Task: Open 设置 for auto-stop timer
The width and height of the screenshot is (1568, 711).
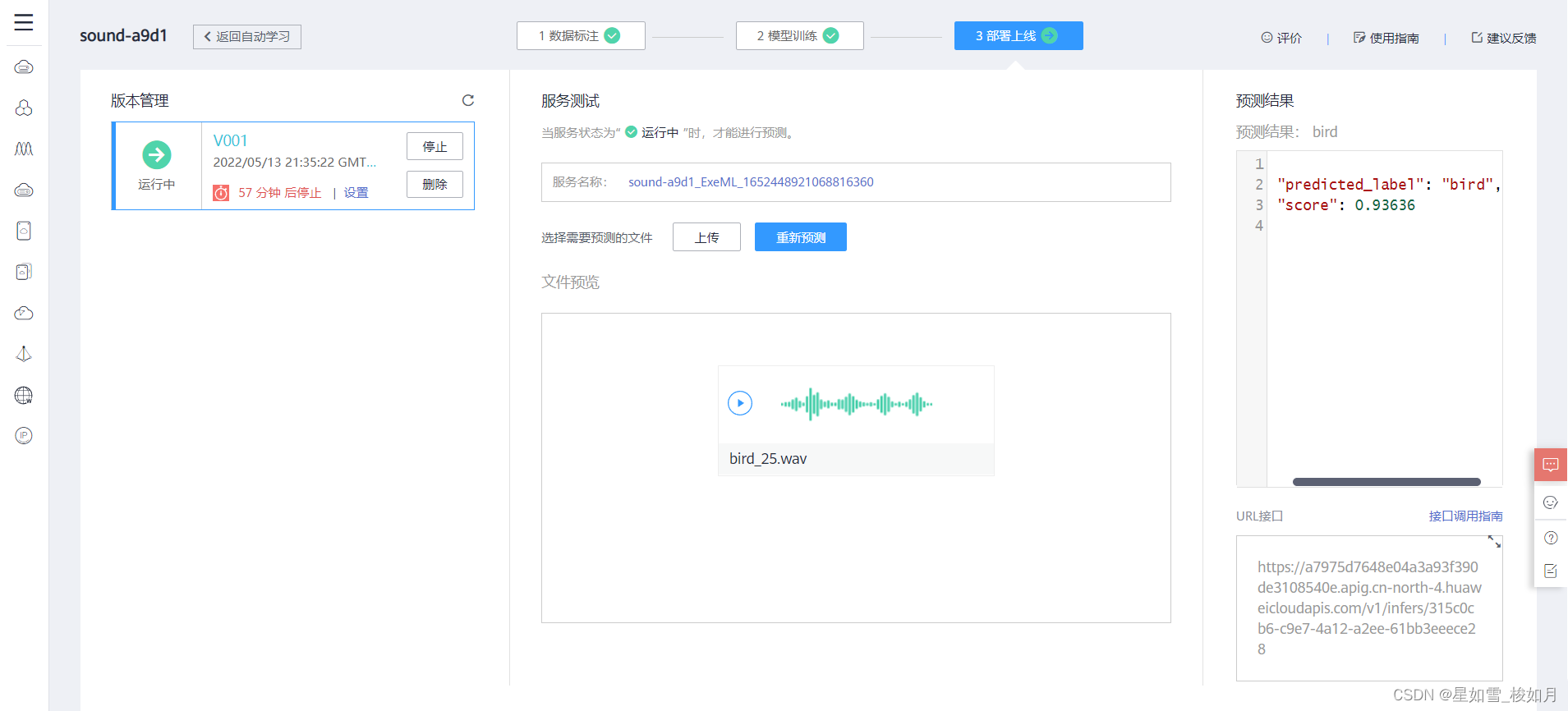Action: 356,193
